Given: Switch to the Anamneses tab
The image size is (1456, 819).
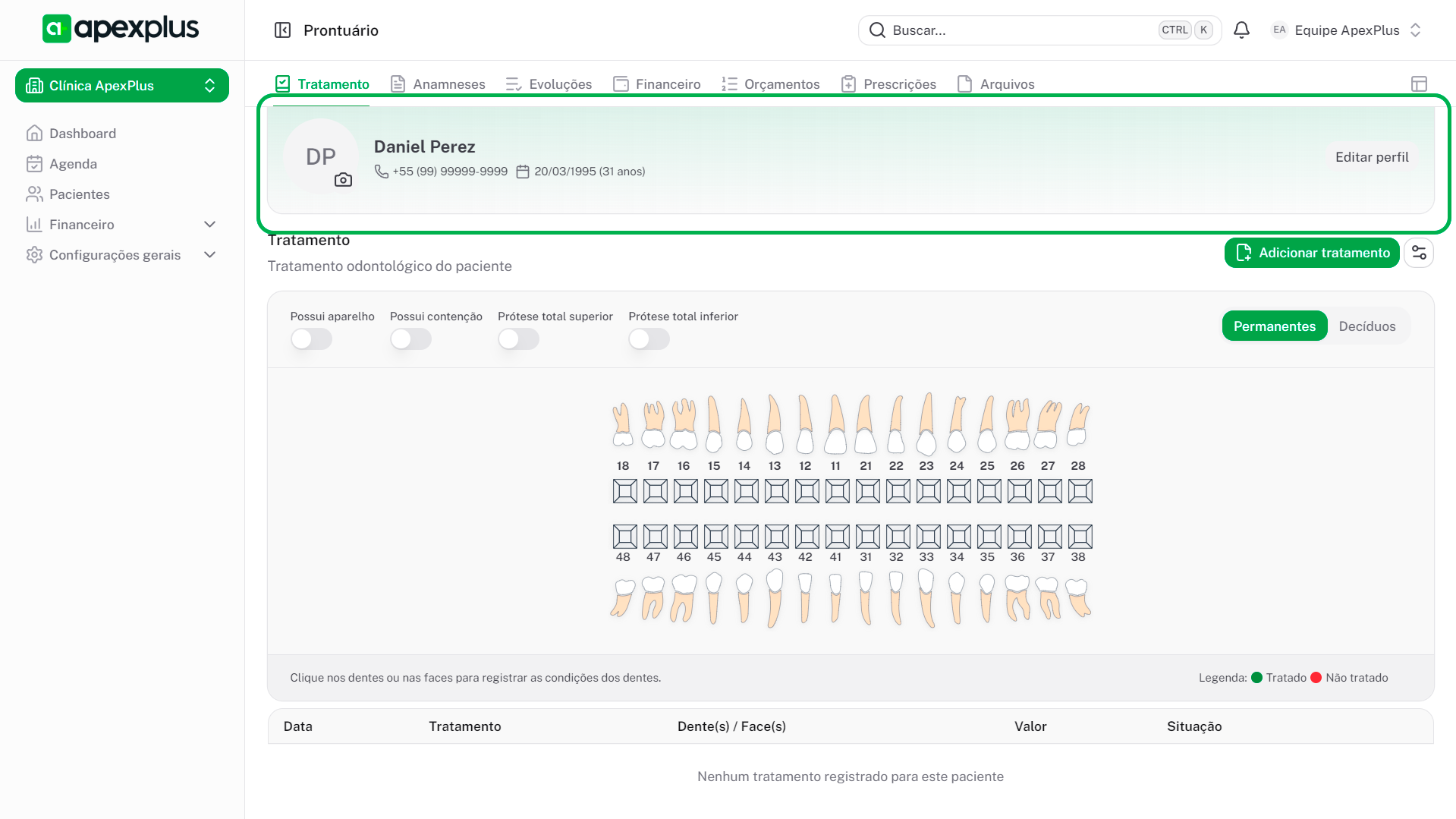Looking at the screenshot, I should [438, 84].
